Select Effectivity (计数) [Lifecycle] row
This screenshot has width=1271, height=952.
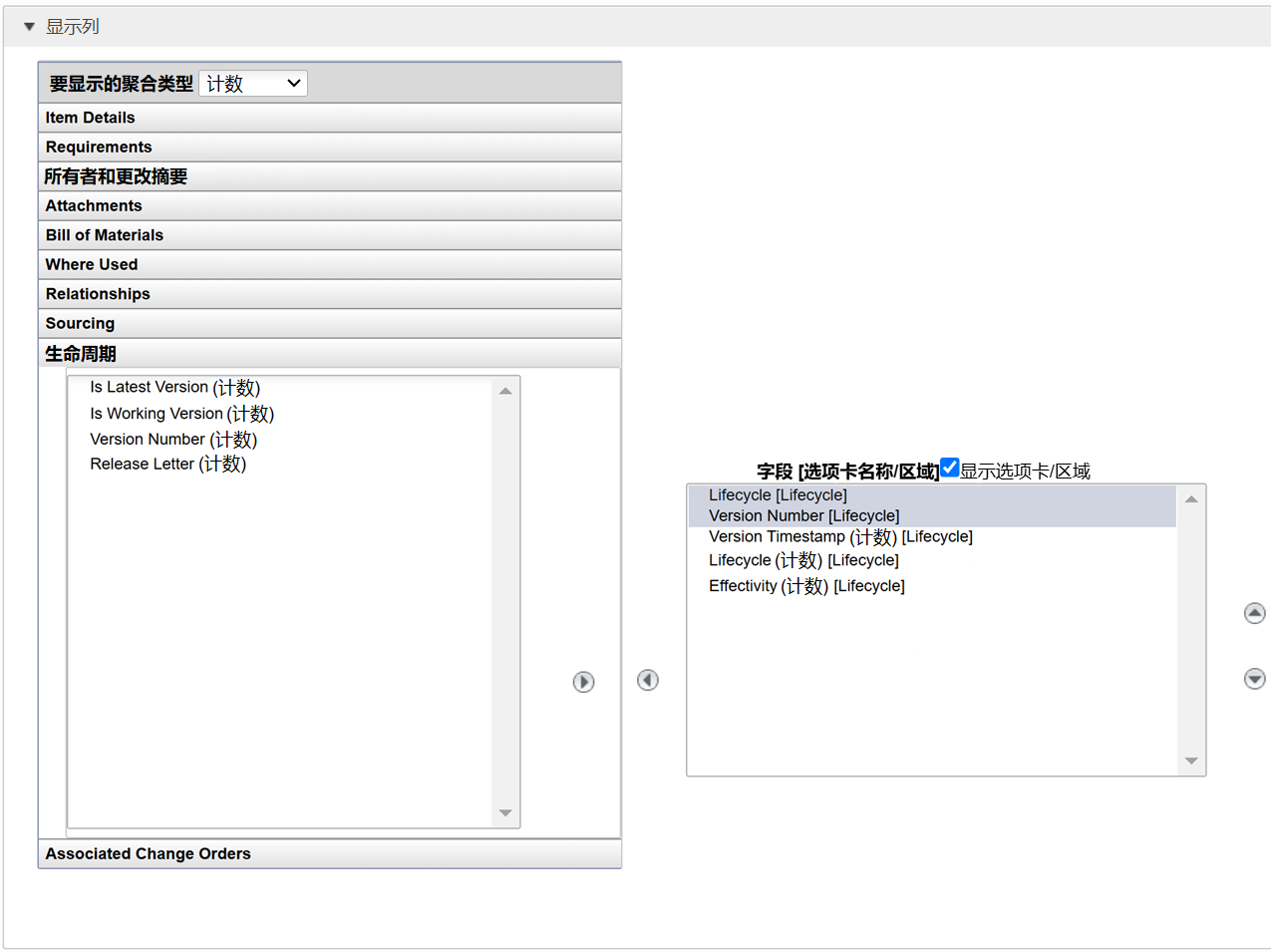[x=932, y=586]
